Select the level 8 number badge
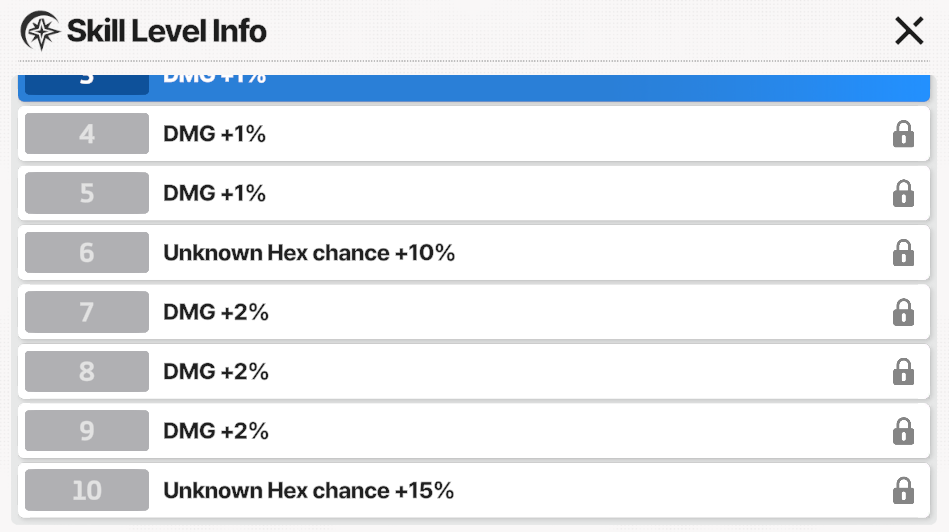Image resolution: width=949 pixels, height=532 pixels. coord(87,371)
